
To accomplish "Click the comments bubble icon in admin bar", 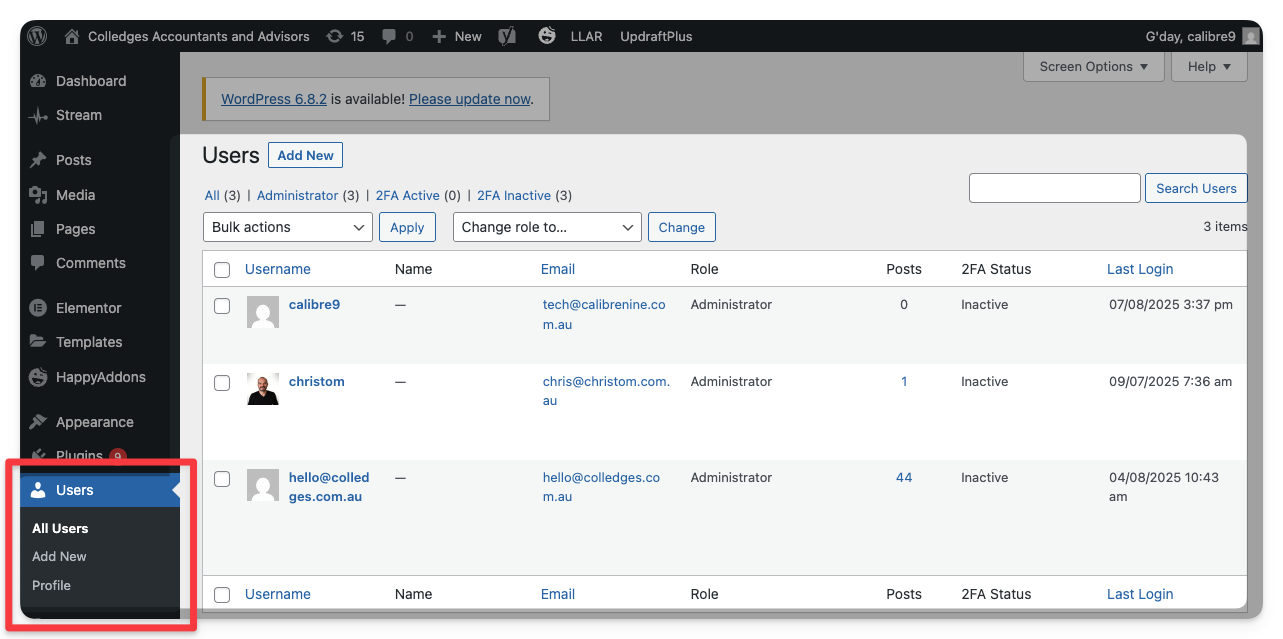I will (x=387, y=36).
